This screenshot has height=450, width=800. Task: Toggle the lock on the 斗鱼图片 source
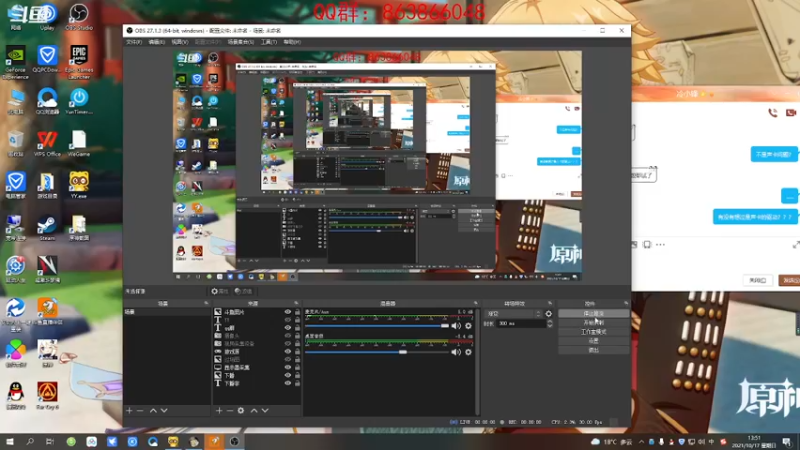tap(297, 312)
